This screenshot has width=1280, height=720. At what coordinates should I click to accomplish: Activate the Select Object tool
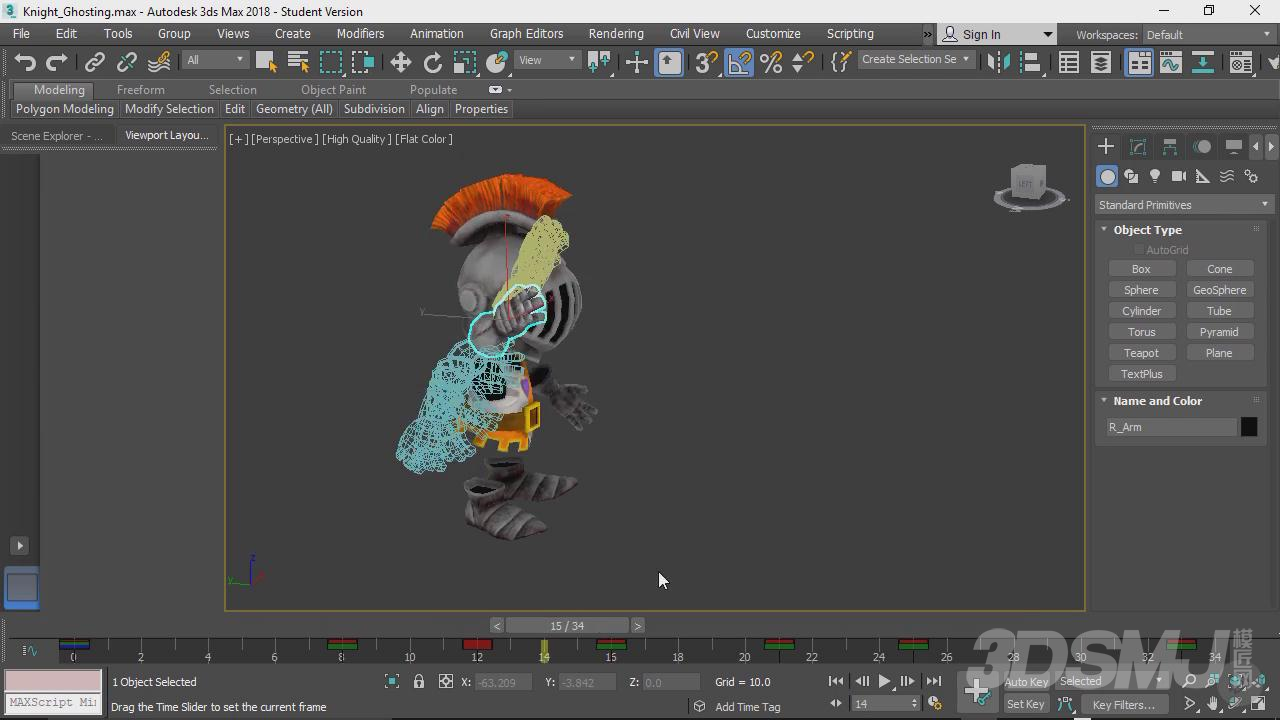pos(266,62)
